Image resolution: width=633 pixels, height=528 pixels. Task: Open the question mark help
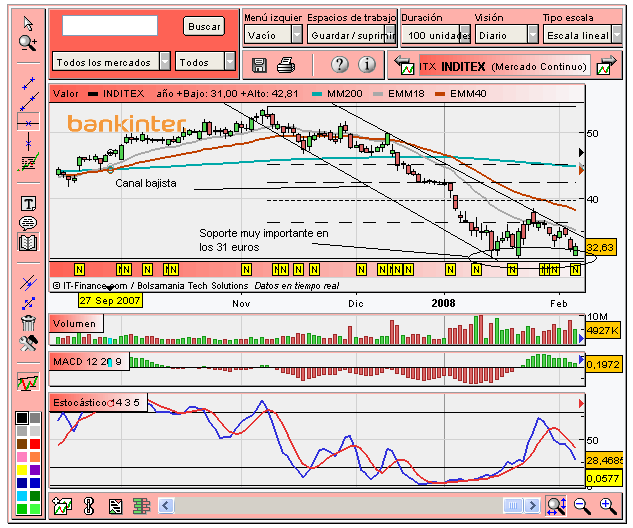pyautogui.click(x=340, y=65)
